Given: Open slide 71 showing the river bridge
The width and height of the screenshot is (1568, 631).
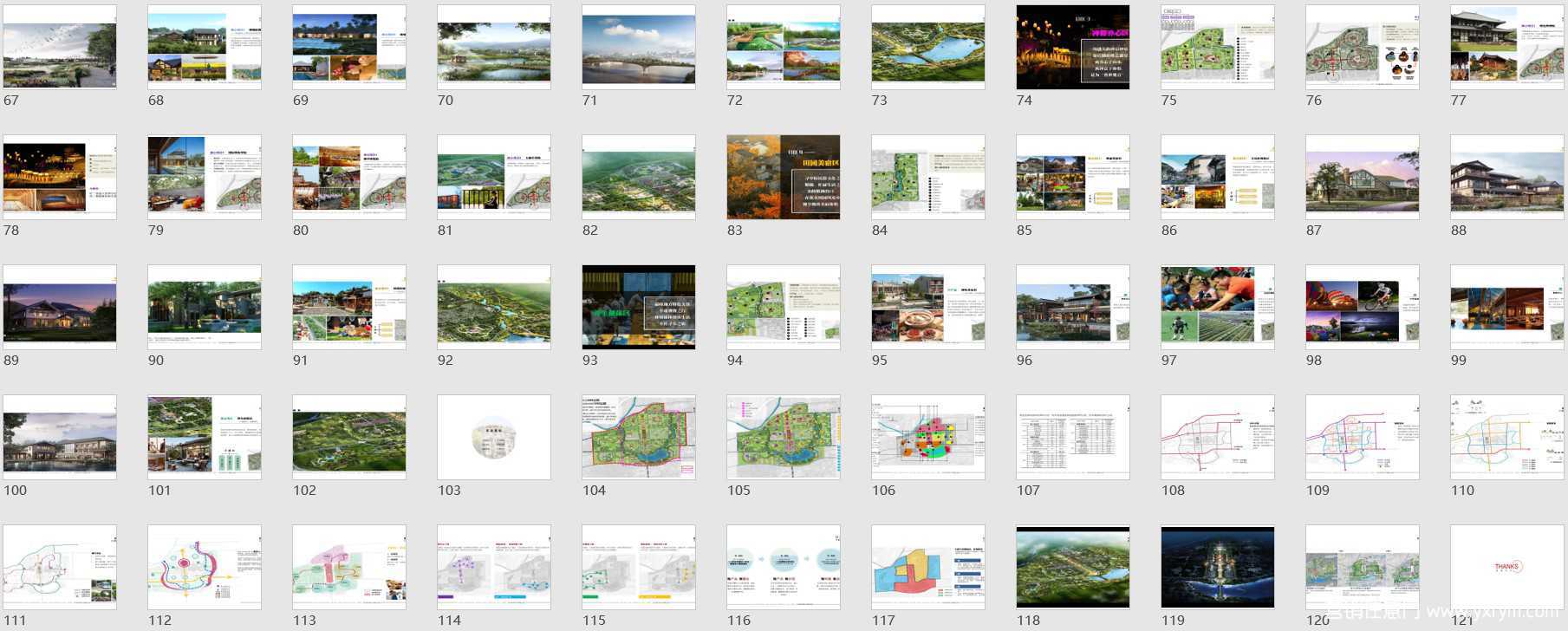Looking at the screenshot, I should (639, 47).
